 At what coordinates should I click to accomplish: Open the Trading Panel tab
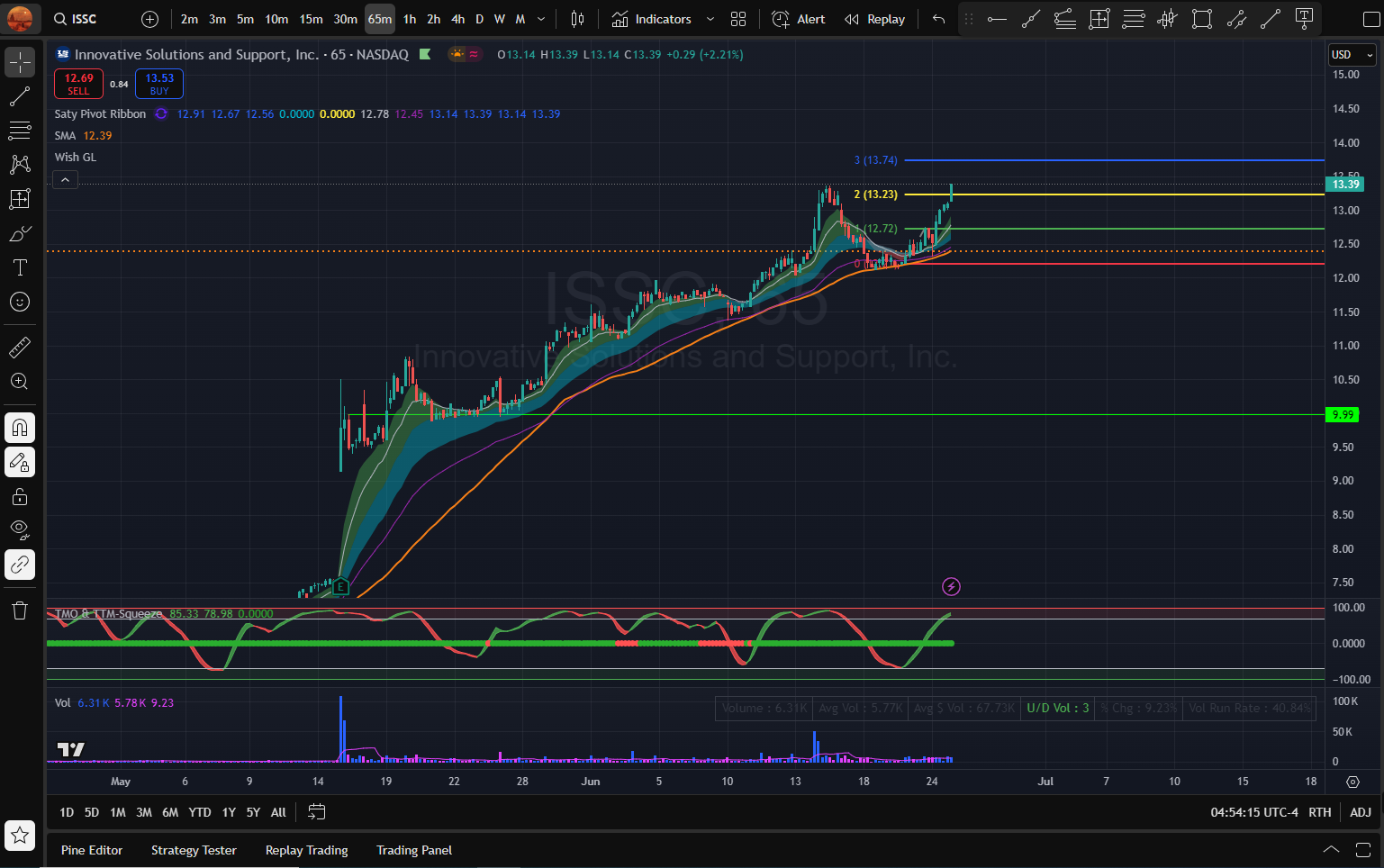414,850
